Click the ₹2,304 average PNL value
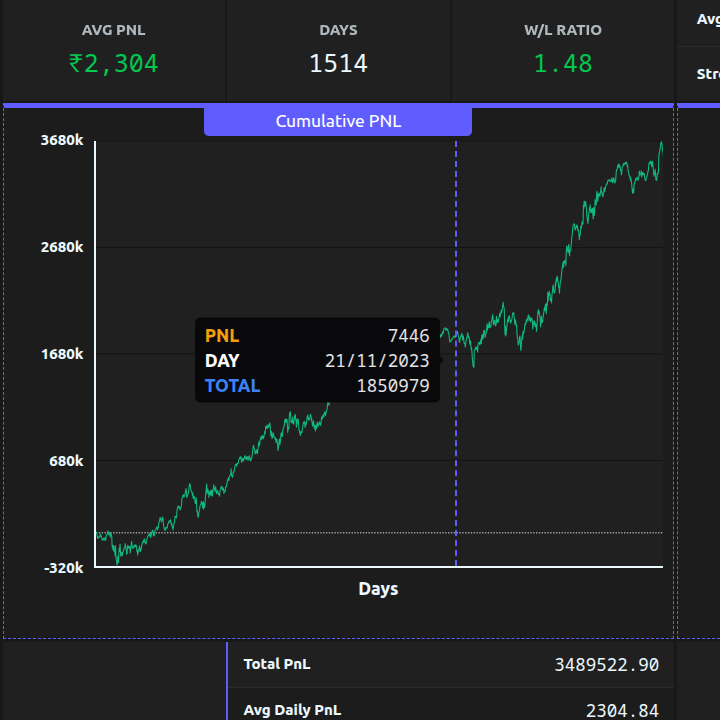This screenshot has height=720, width=720. (113, 64)
